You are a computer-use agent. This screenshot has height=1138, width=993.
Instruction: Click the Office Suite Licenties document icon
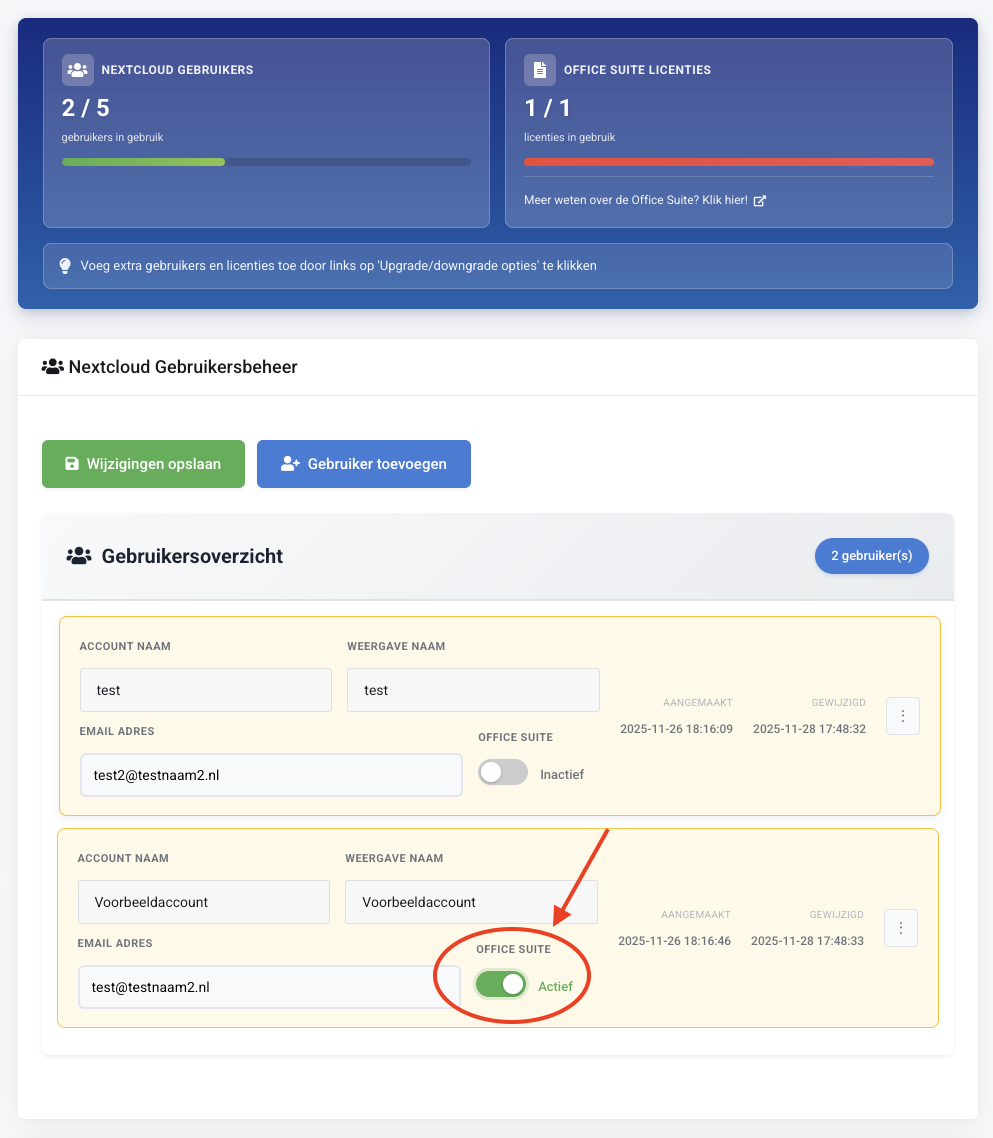click(x=539, y=70)
